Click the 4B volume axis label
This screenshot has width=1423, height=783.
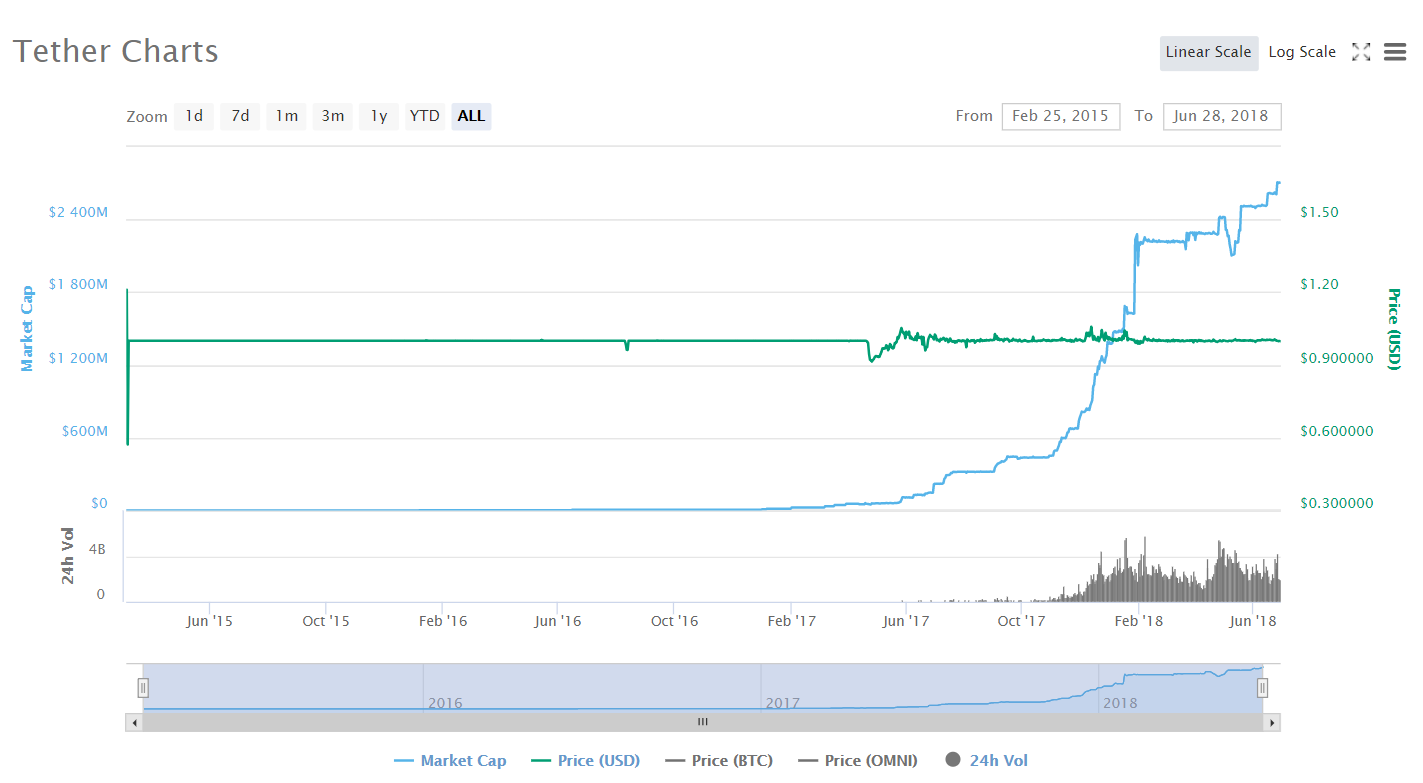pyautogui.click(x=97, y=550)
